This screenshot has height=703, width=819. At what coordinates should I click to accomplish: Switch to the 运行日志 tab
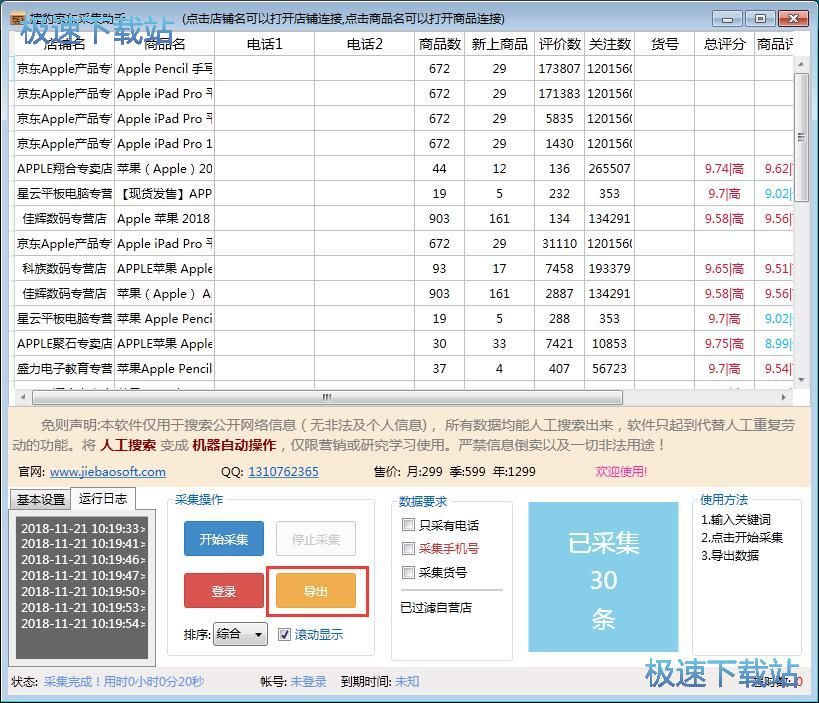point(103,499)
